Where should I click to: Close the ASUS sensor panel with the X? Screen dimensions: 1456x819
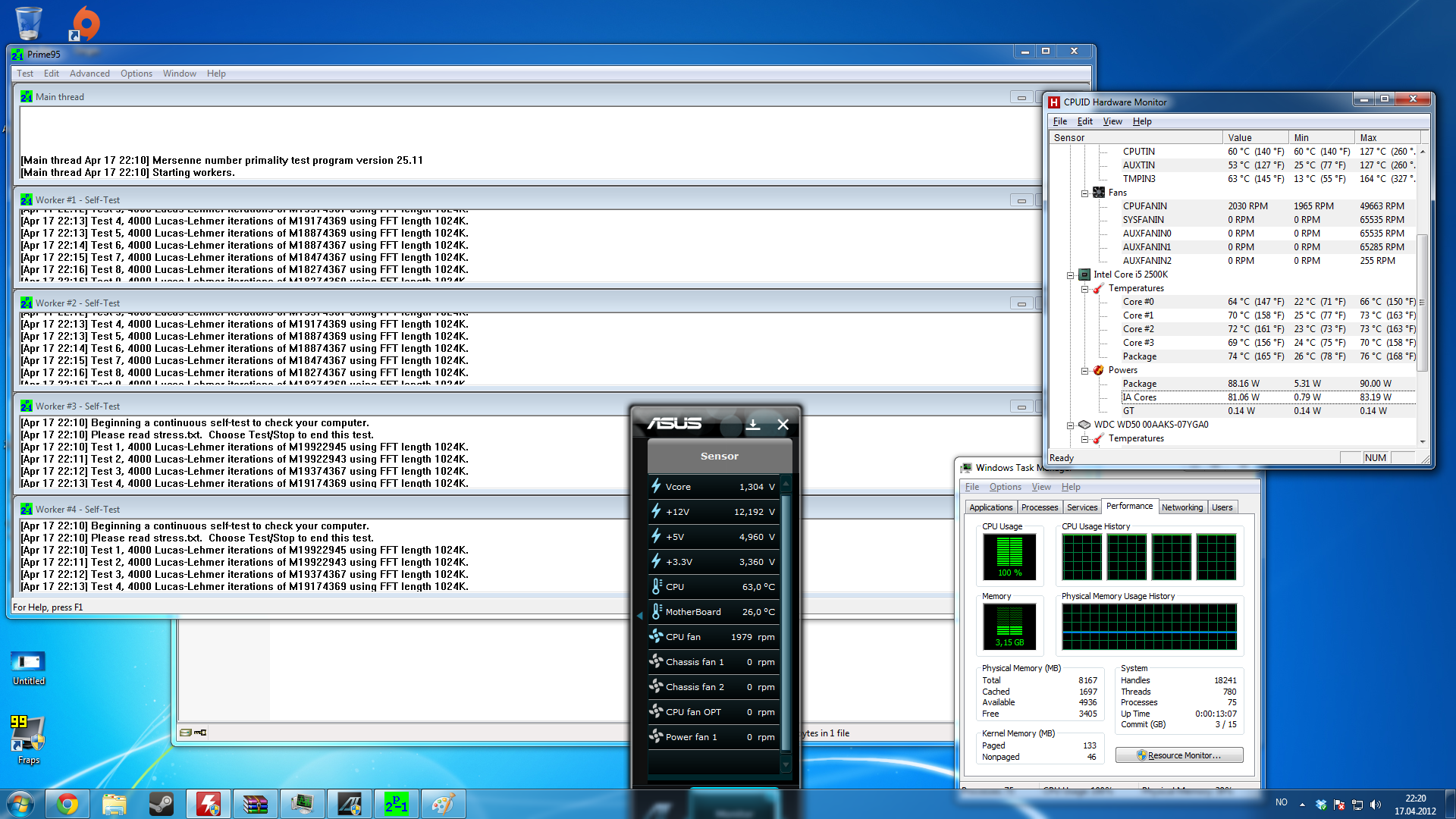pyautogui.click(x=783, y=425)
